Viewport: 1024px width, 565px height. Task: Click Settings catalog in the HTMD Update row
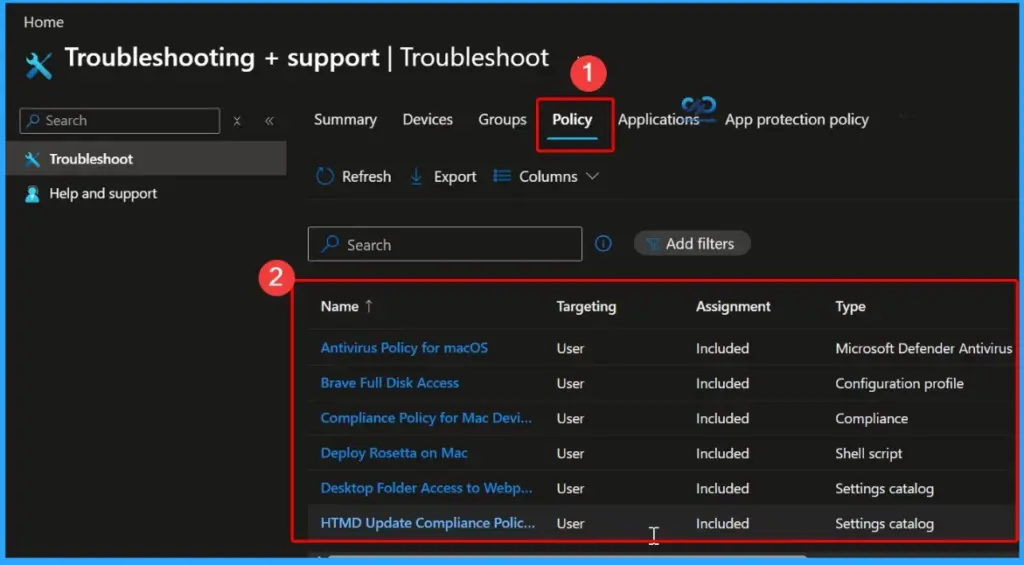[884, 523]
